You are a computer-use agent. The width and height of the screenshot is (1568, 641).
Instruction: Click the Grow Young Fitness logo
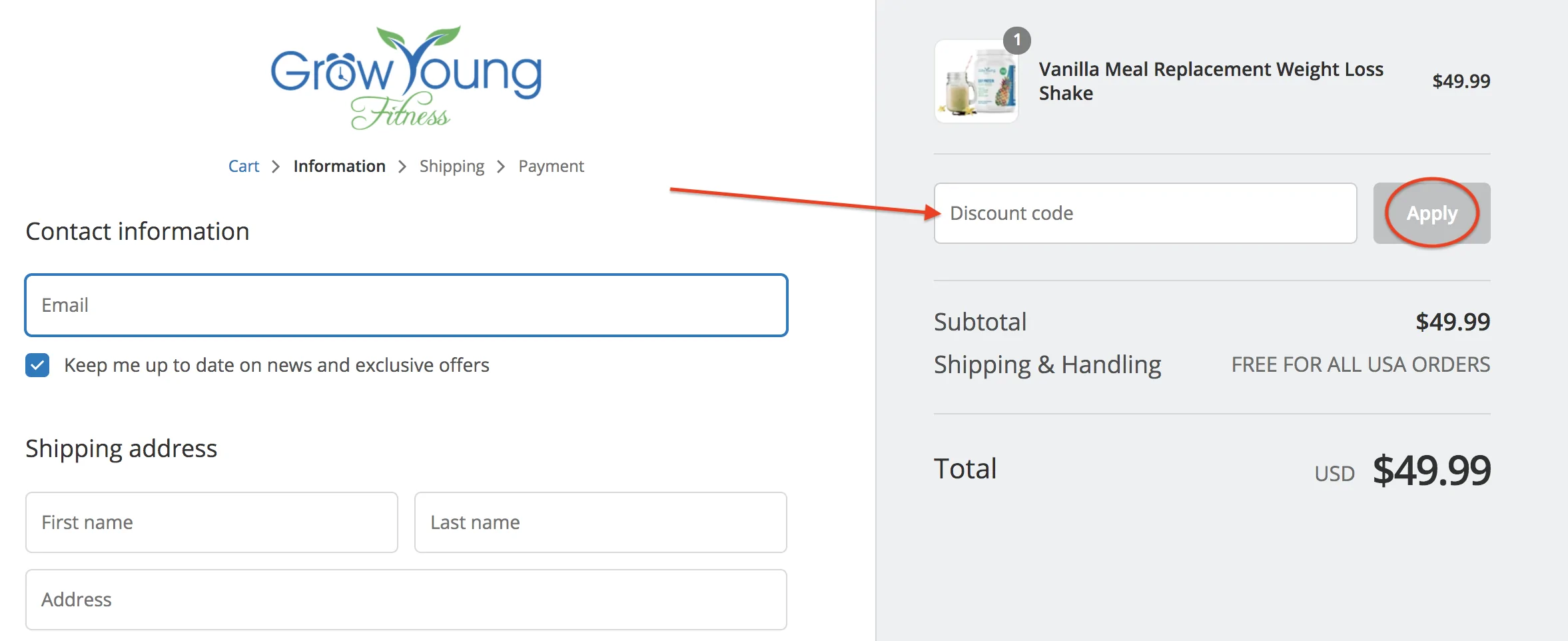tap(406, 78)
